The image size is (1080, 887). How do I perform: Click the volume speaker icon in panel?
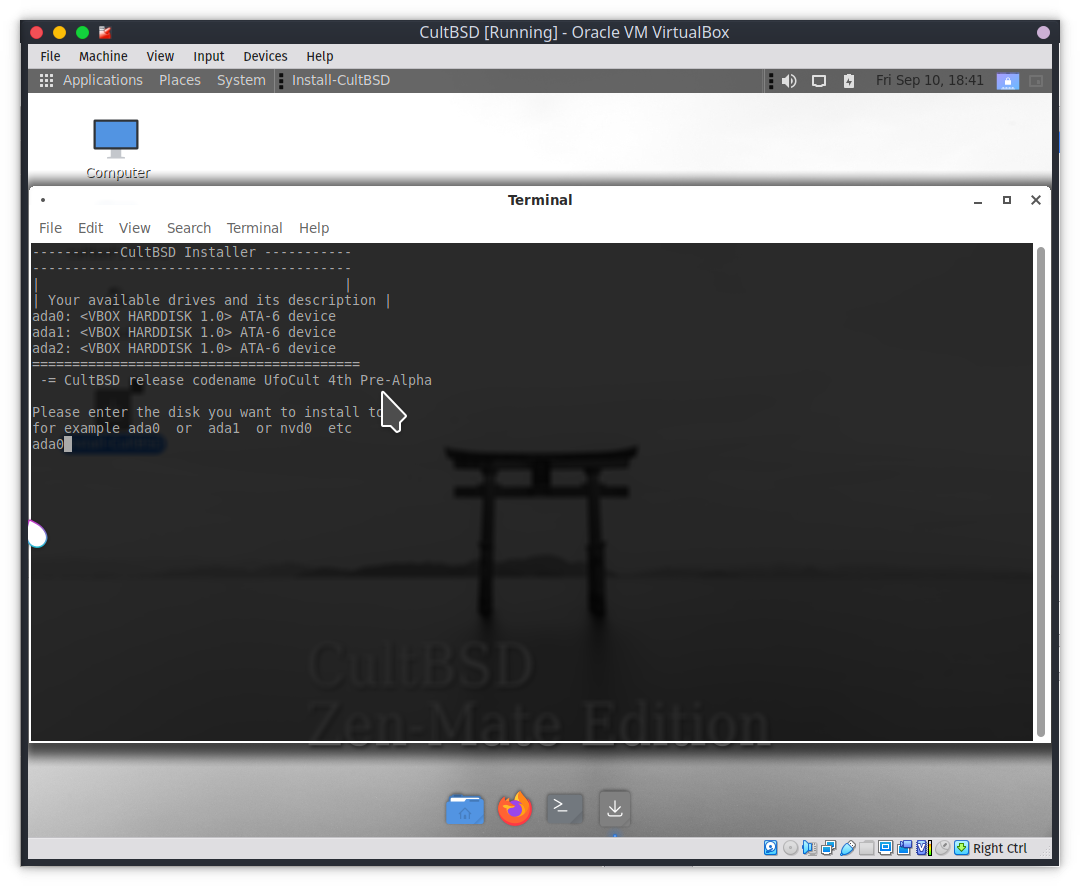pos(789,81)
